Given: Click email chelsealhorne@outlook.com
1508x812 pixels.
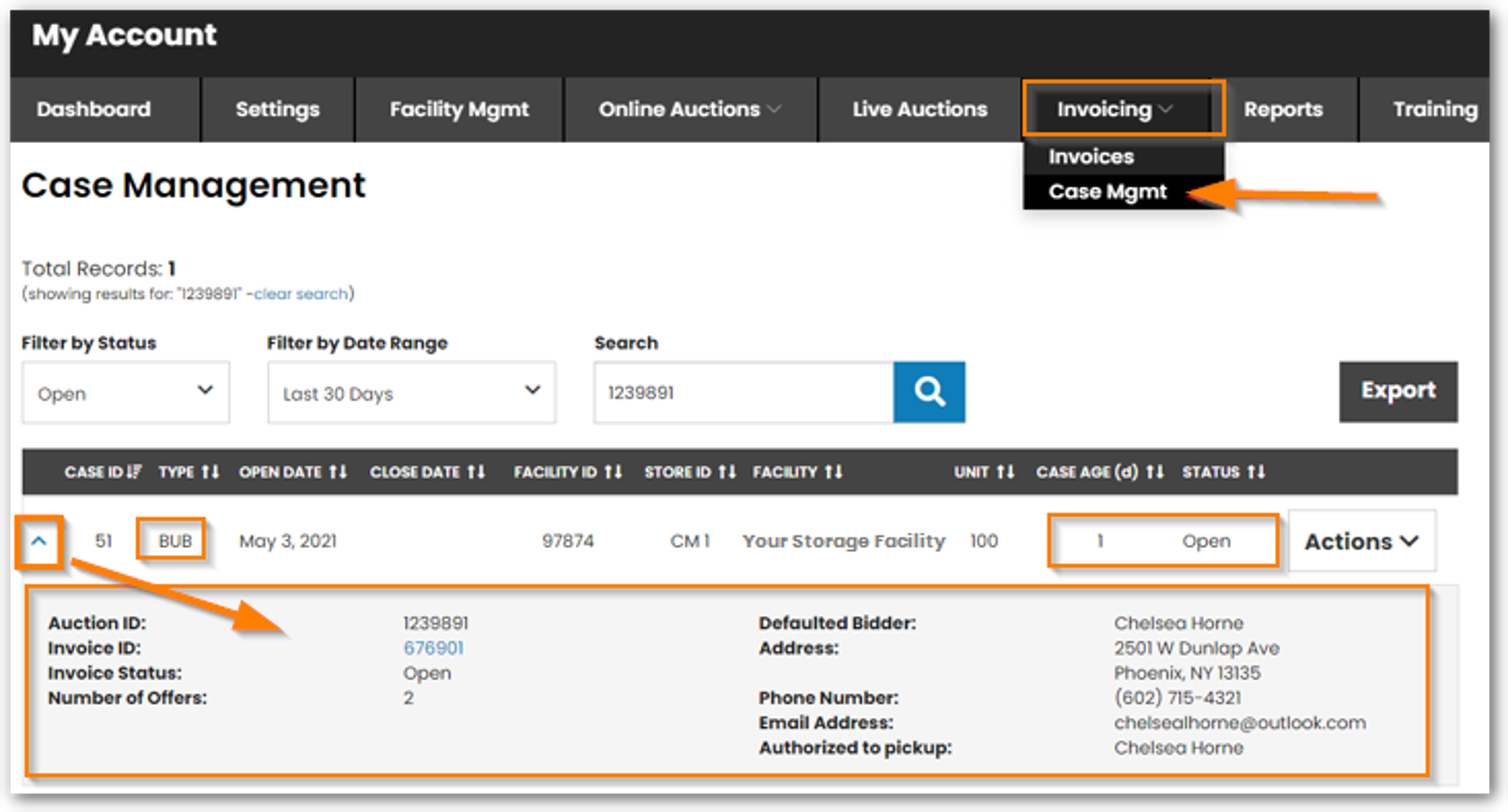Looking at the screenshot, I should point(1239,723).
